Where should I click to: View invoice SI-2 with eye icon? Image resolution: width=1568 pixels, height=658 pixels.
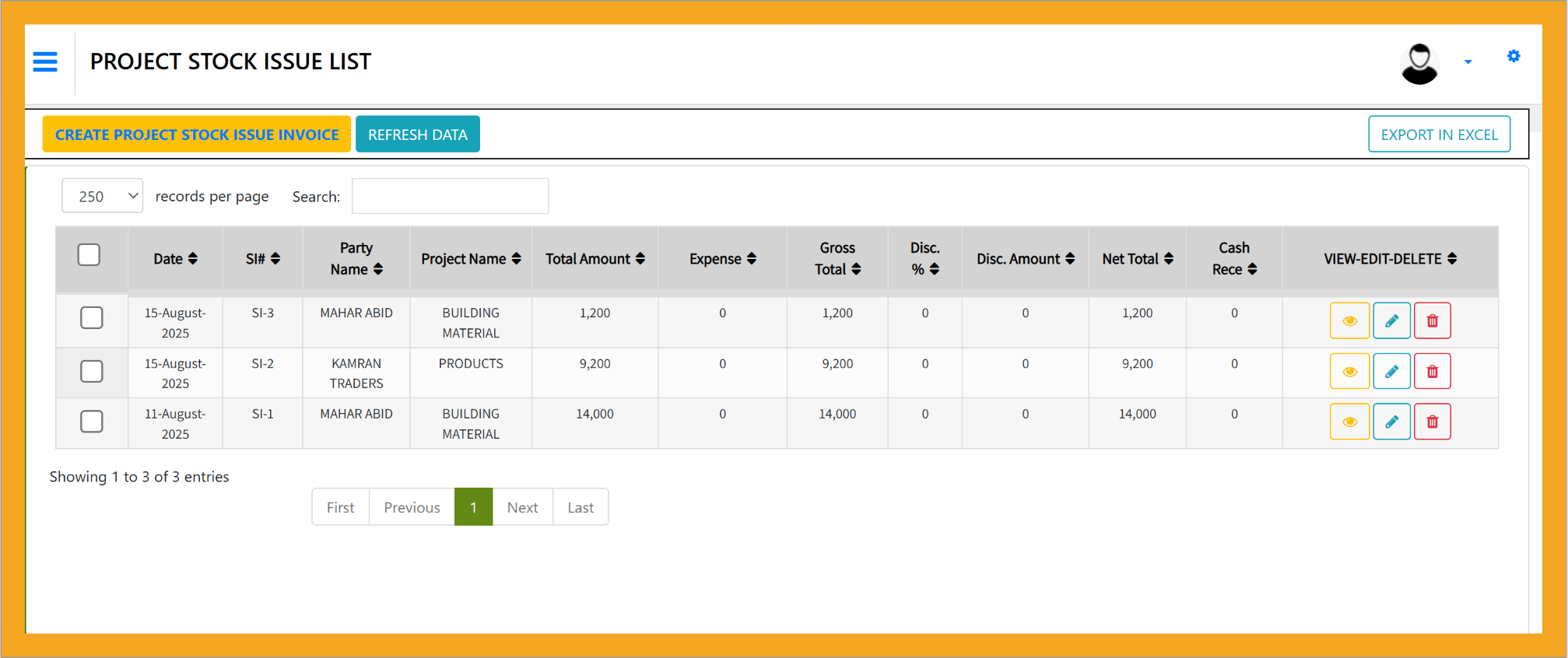coord(1349,372)
